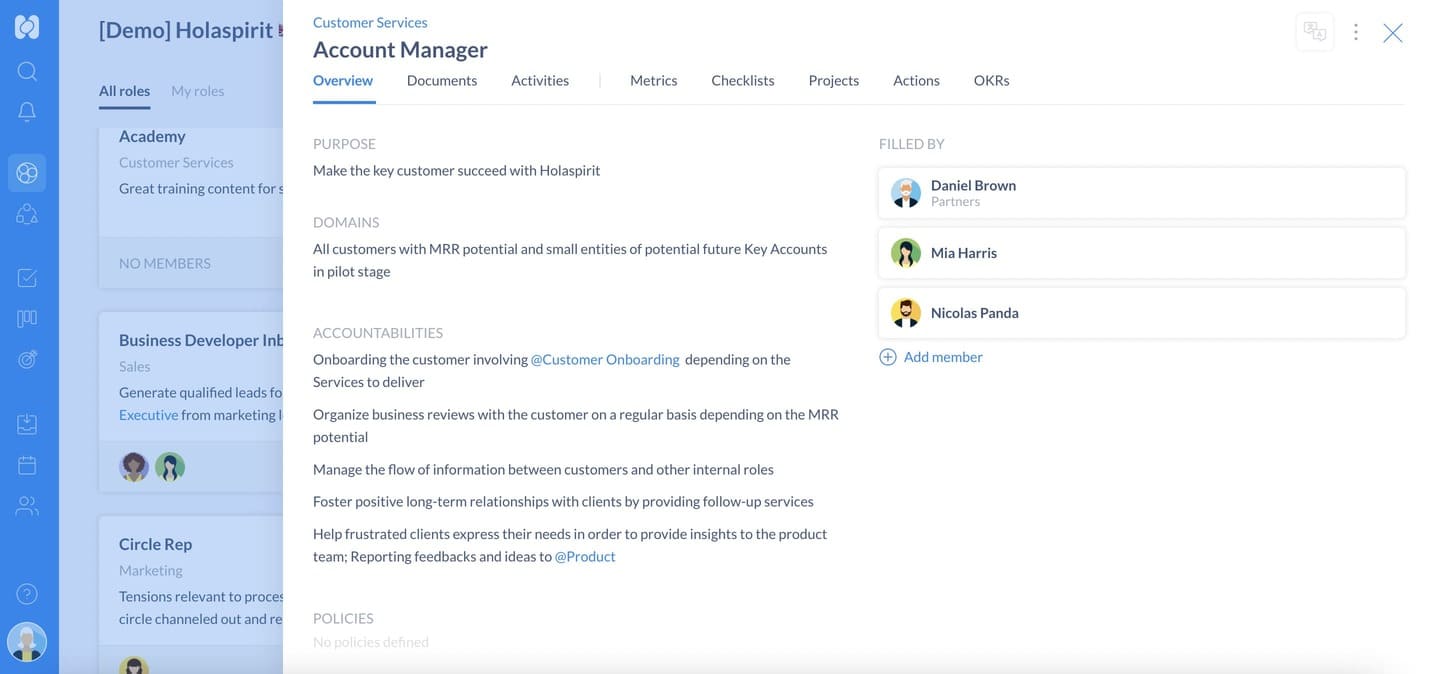
Task: Open the Customer Services circle link
Action: [370, 22]
